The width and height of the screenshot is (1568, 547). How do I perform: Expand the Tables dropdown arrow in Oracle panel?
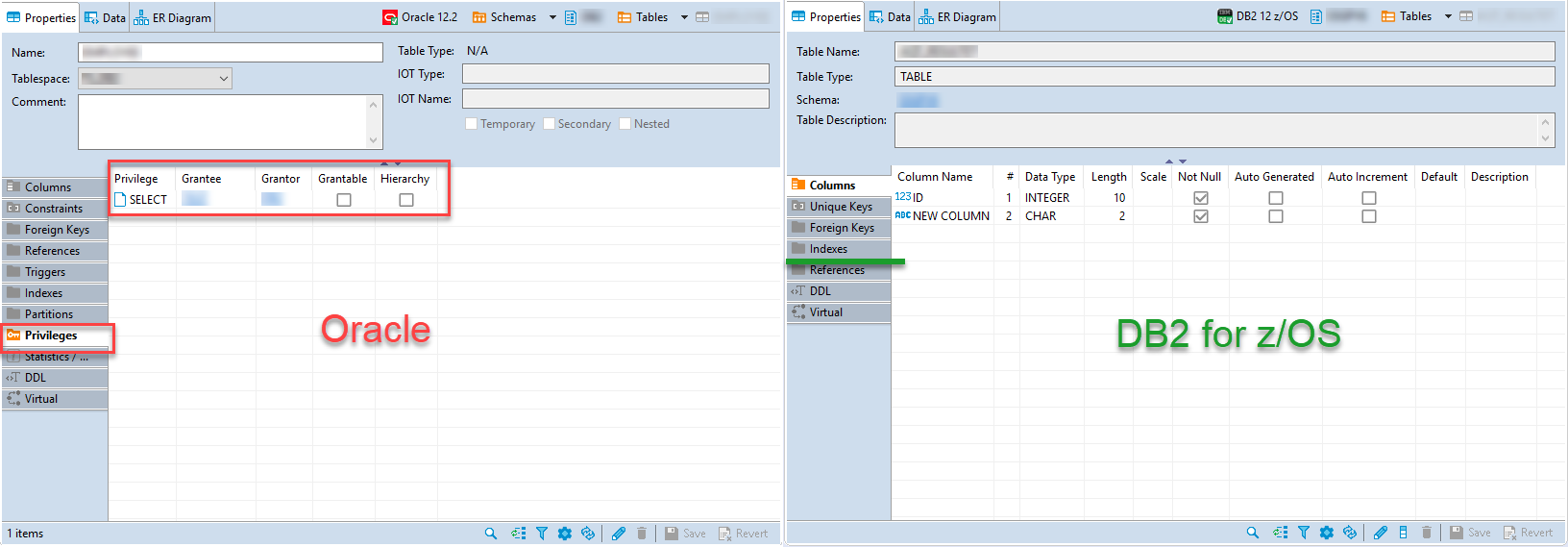coord(684,17)
